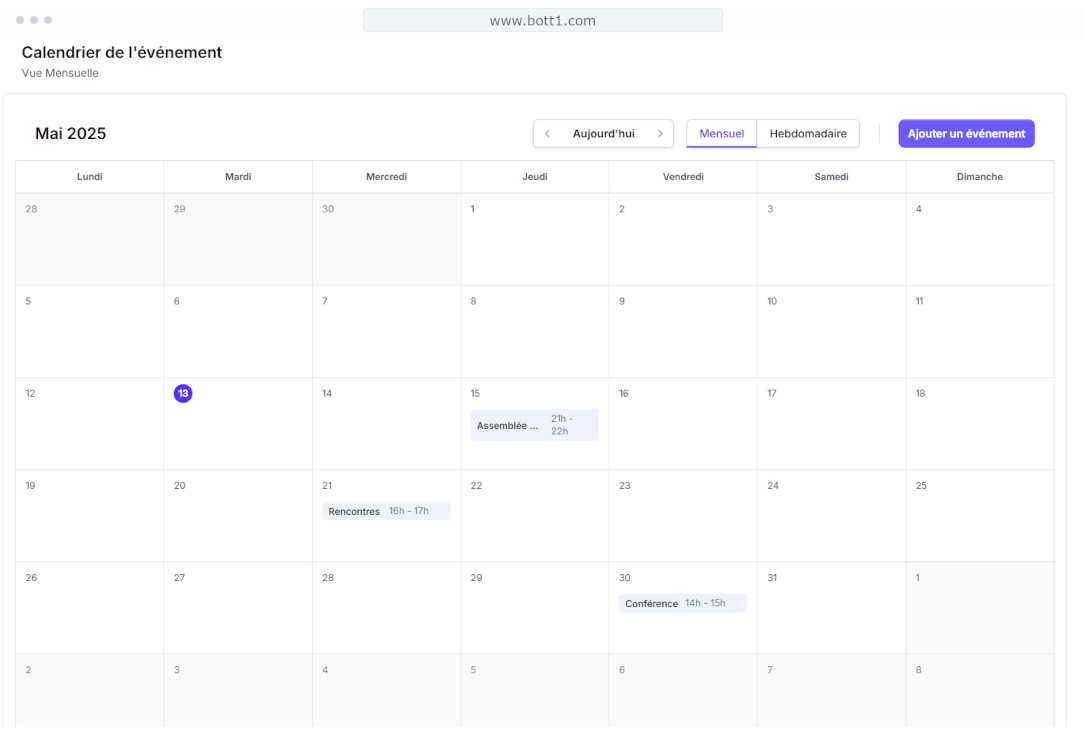Image resolution: width=1085 pixels, height=730 pixels.
Task: Switch to Mensuel view
Action: coord(721,133)
